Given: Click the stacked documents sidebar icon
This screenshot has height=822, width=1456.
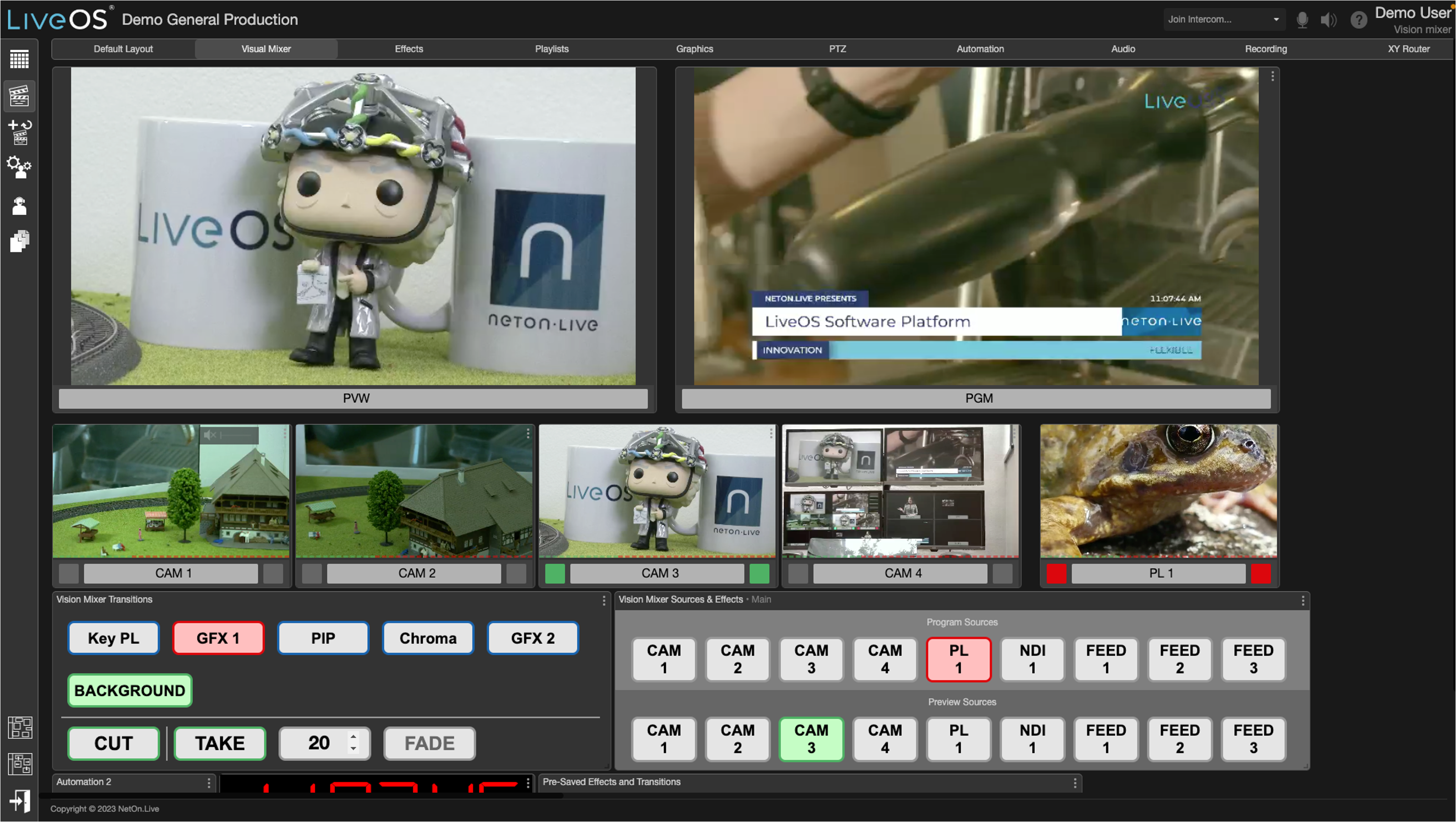Looking at the screenshot, I should [x=19, y=241].
